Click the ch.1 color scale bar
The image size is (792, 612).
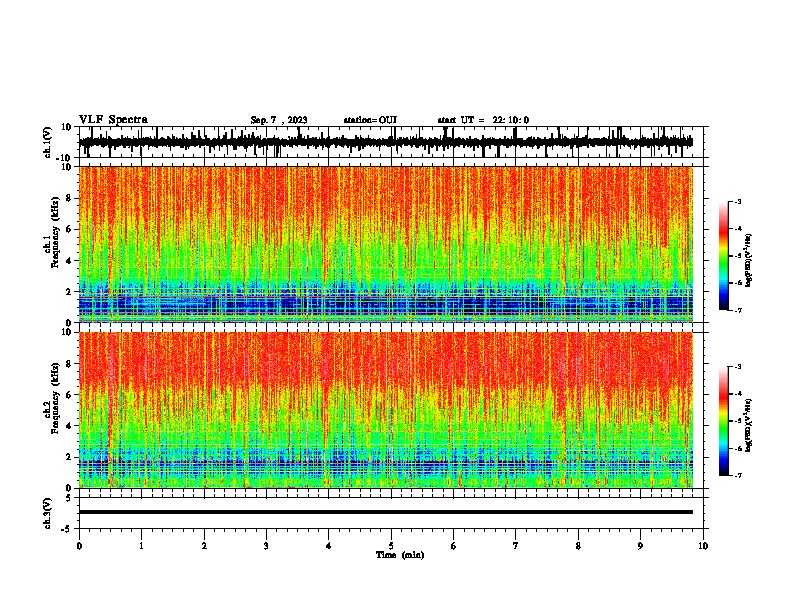click(723, 256)
